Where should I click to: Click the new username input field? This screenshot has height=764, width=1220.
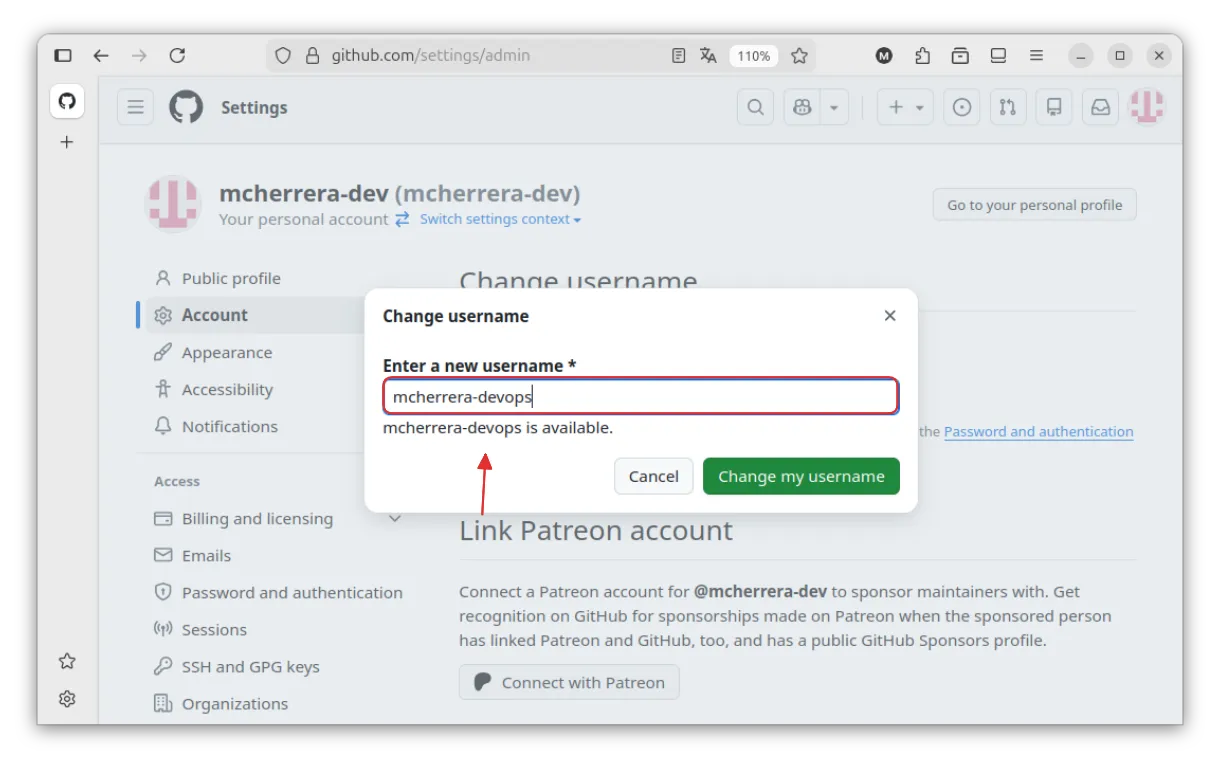click(x=640, y=397)
